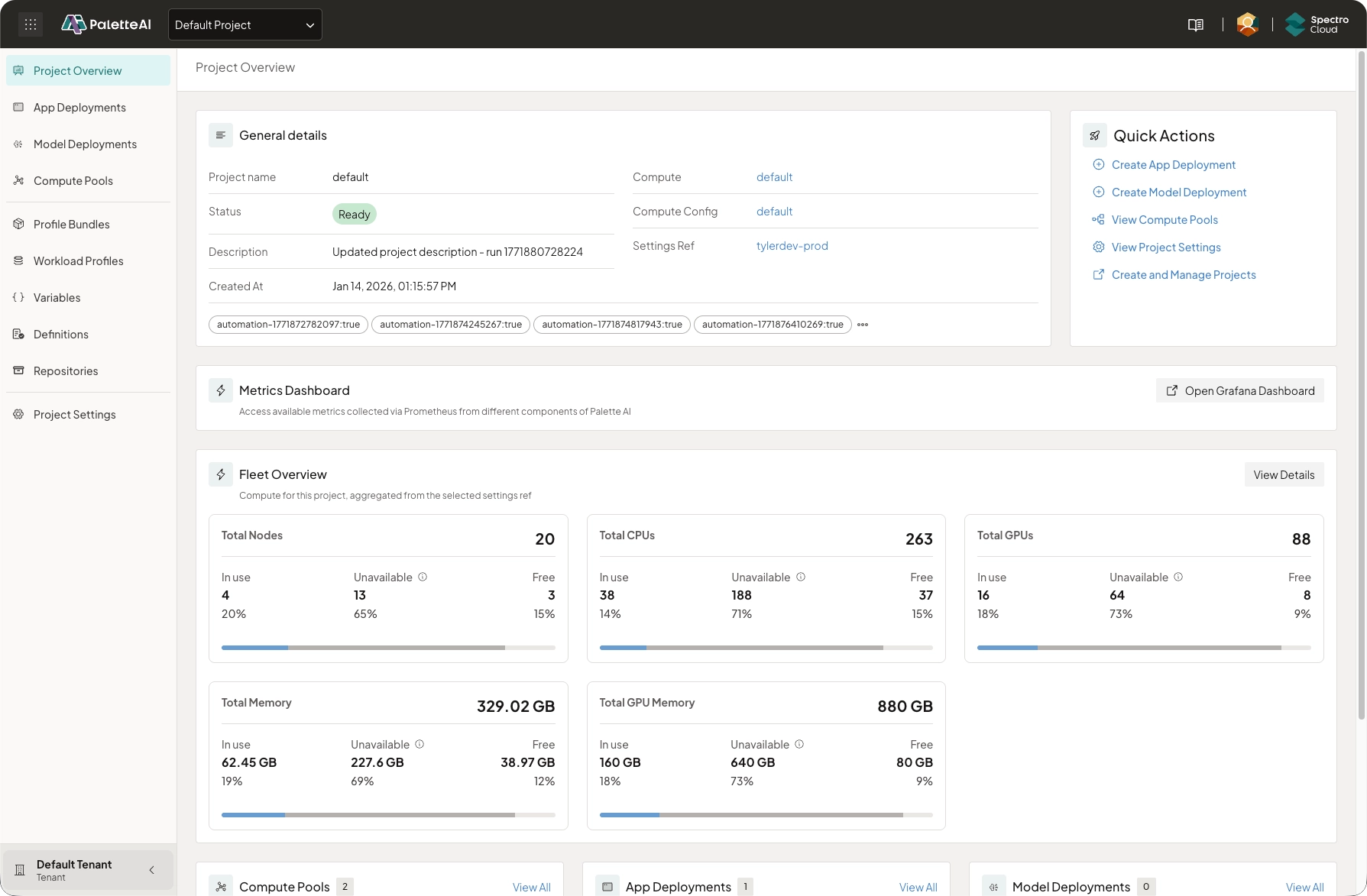Screen dimensions: 1367x896
Task: Click the App Deployments card icon
Action: 607,886
